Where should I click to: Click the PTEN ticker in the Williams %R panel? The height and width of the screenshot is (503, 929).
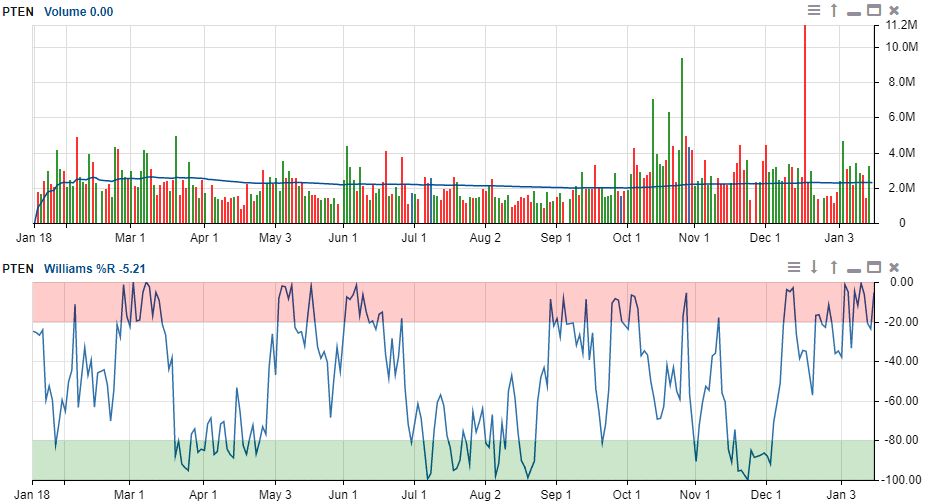[17, 268]
